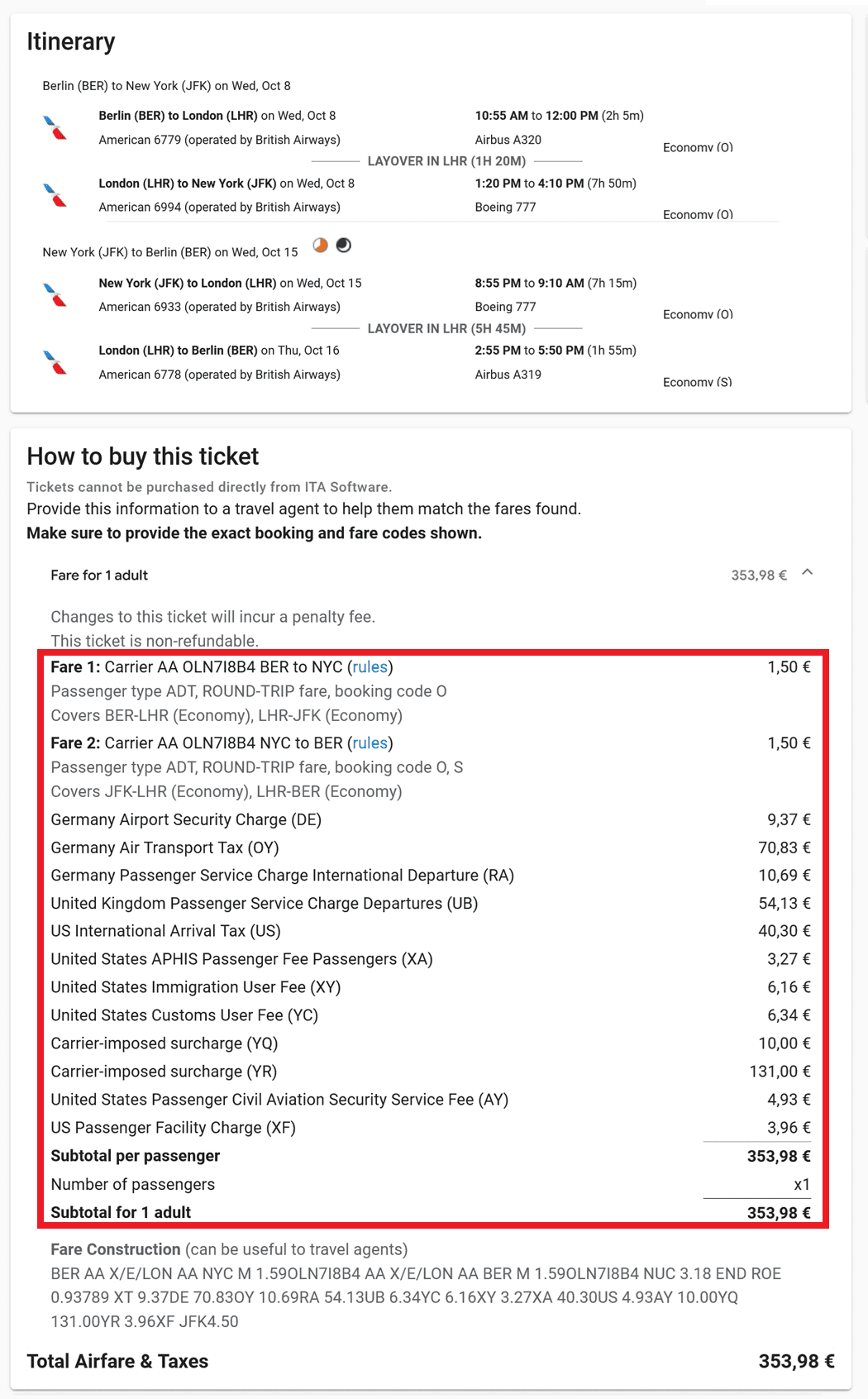Click the Germany Air Transport Tax (OY) row
The height and width of the screenshot is (1399, 868).
pyautogui.click(x=165, y=848)
